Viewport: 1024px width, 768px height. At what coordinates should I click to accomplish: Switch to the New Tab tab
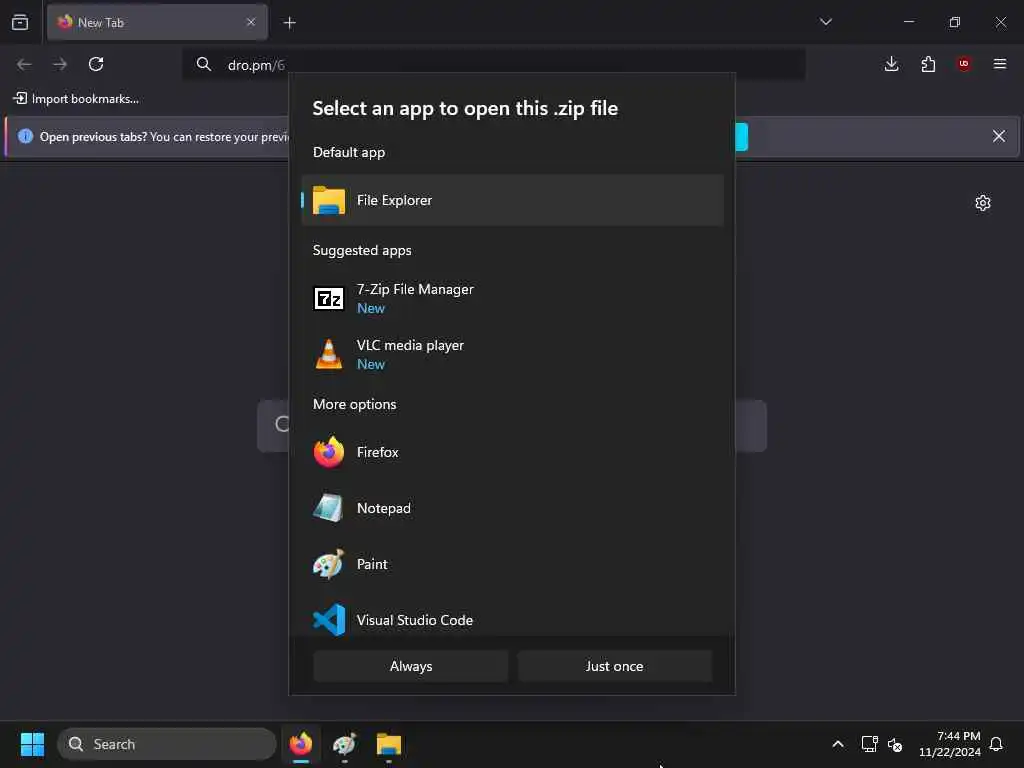pos(157,22)
